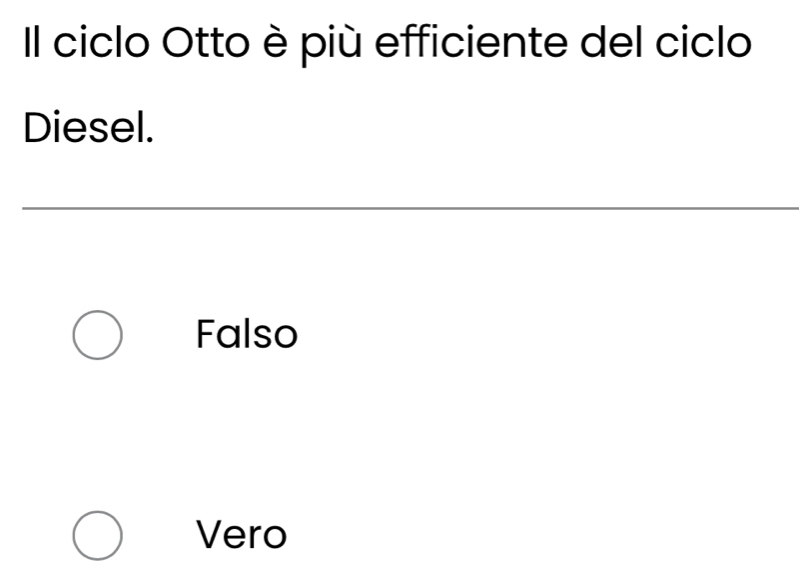Mark the statement as true
799x577 pixels.
point(99,536)
